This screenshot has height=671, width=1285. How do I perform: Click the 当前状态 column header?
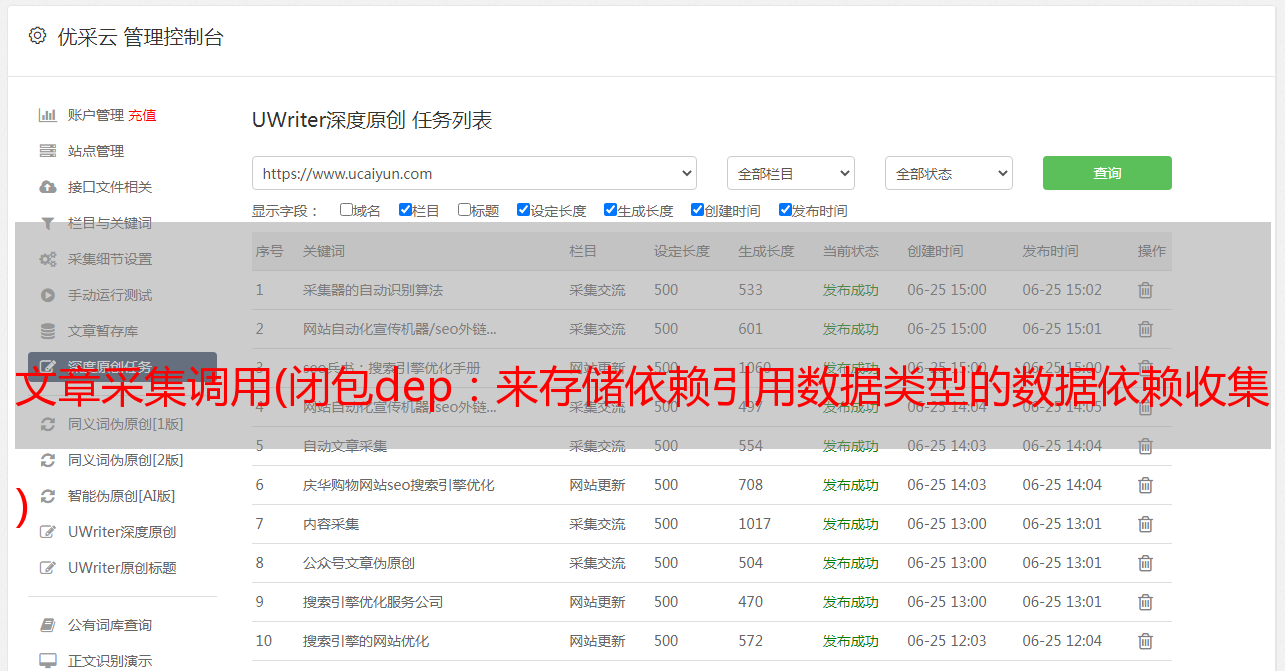coord(851,251)
